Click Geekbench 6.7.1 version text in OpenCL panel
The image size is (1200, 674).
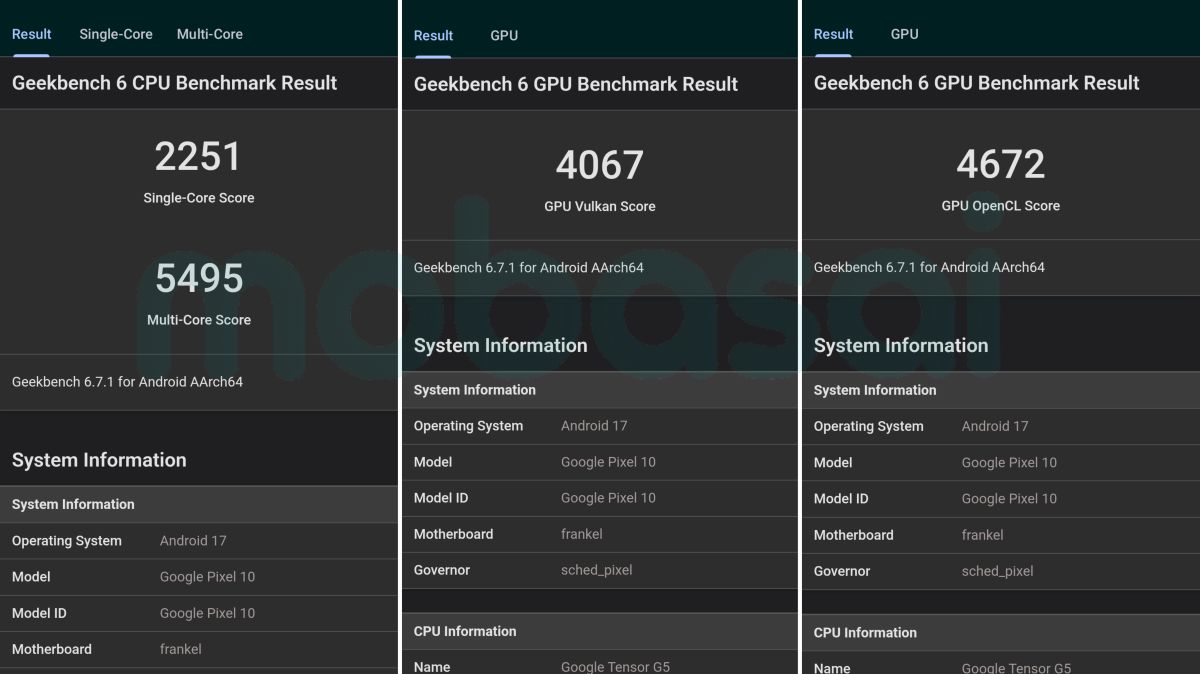[929, 267]
